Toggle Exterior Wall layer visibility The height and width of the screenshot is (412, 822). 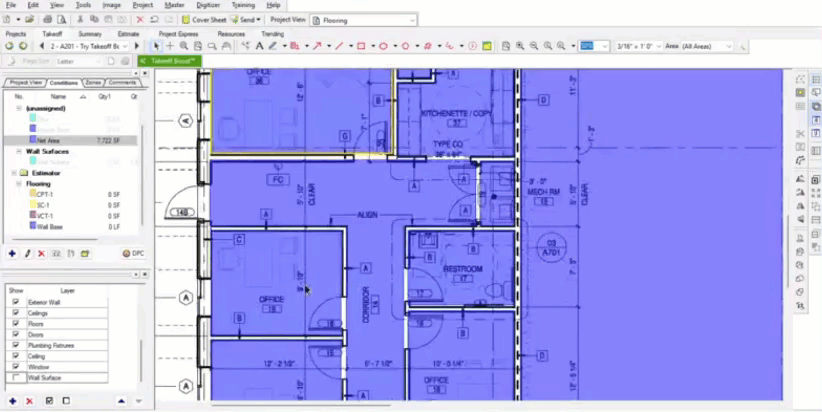[x=16, y=302]
